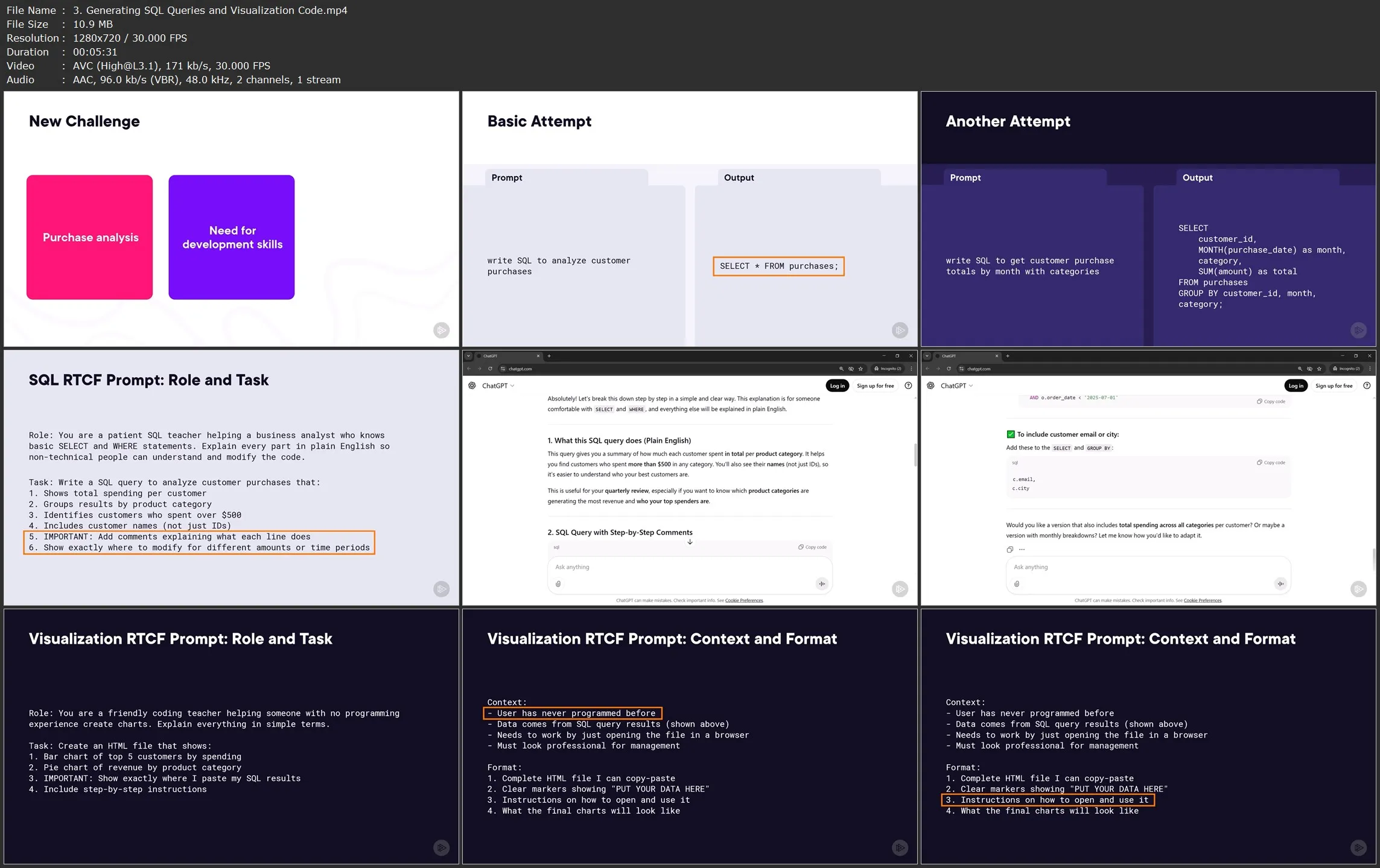Click Incognito indicator in window with c.city code
The height and width of the screenshot is (868, 1380).
pos(1346,369)
